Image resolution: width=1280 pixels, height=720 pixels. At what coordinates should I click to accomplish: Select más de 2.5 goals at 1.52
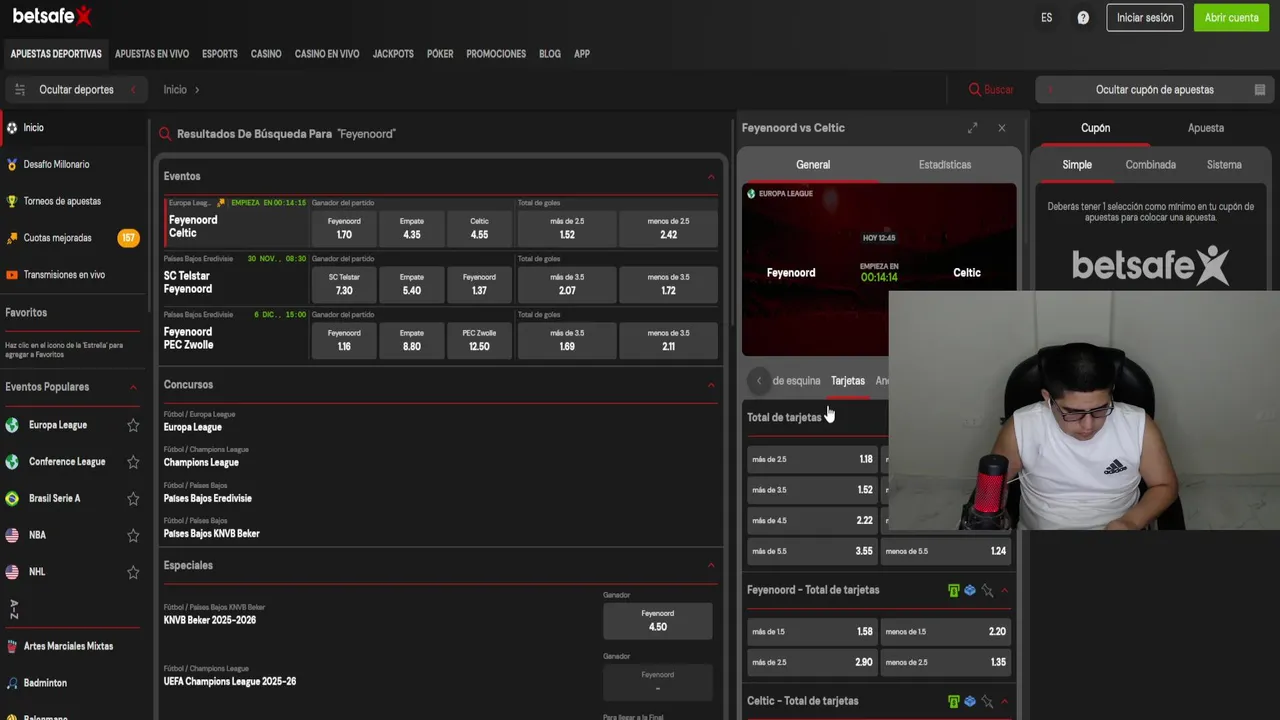click(567, 229)
